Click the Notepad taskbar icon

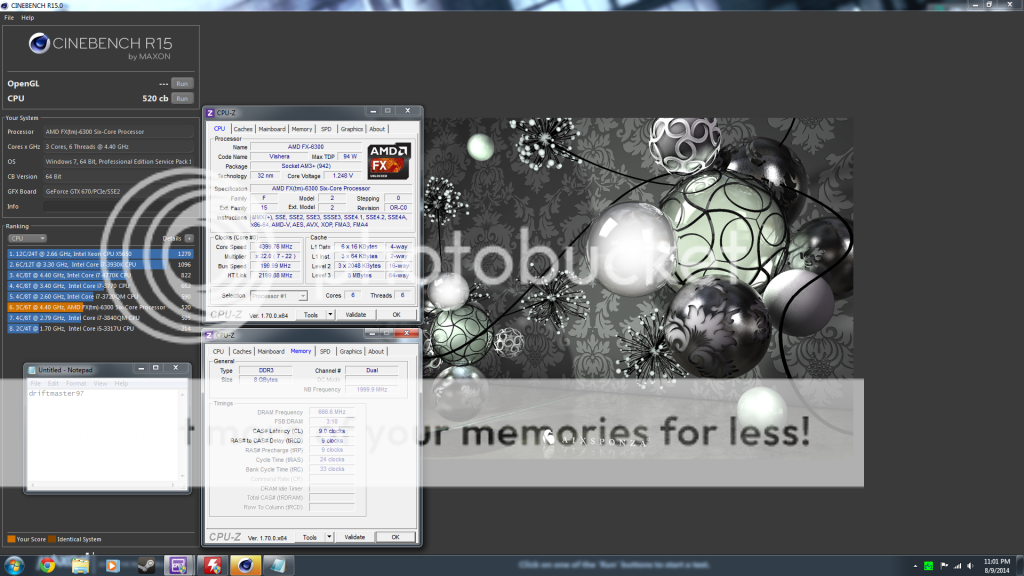point(278,565)
